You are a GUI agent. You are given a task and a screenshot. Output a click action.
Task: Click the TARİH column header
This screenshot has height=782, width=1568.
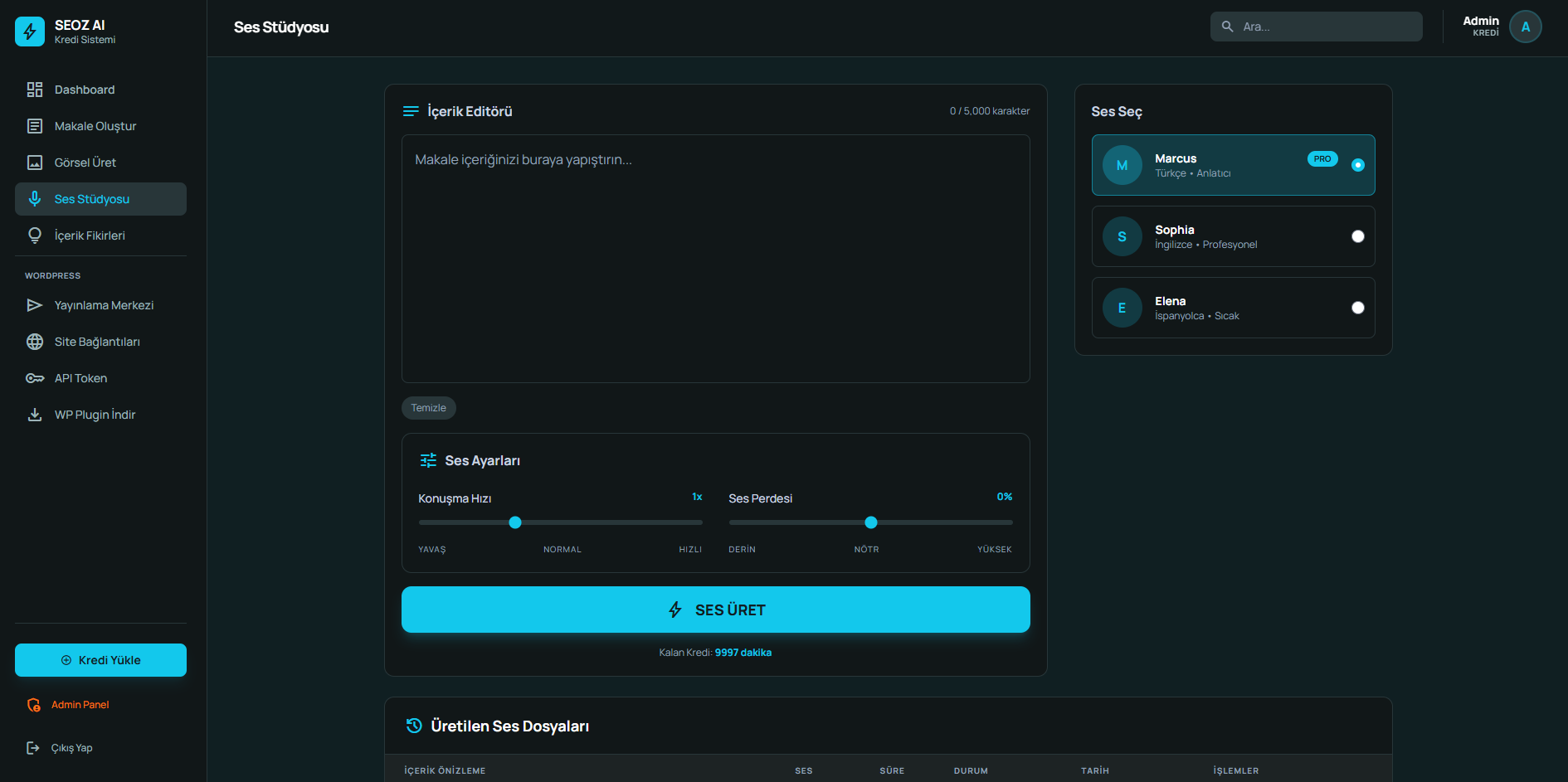1095,770
